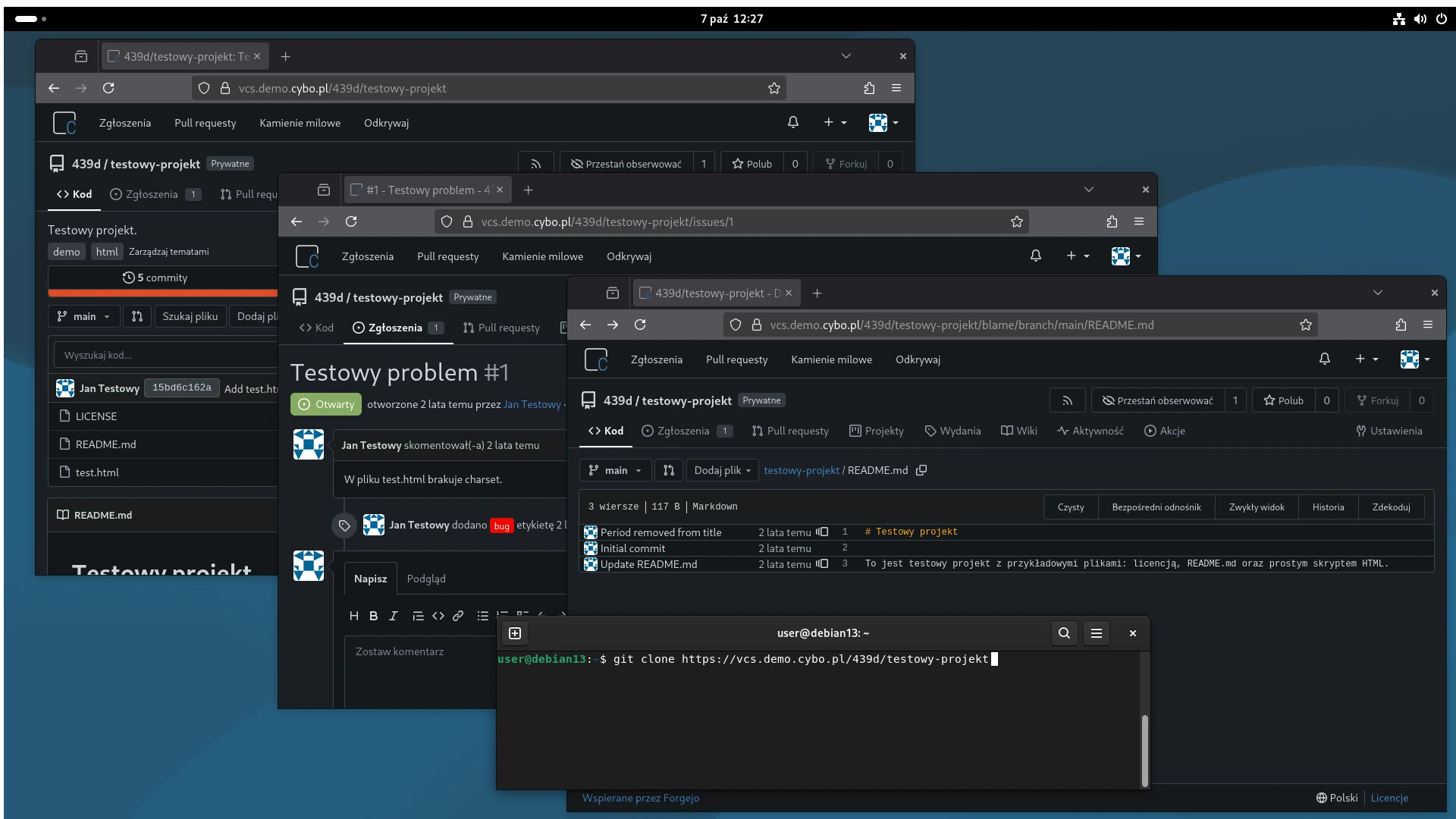Toggle Podgląd preview tab in comment editor
Image resolution: width=1456 pixels, height=819 pixels.
click(426, 579)
